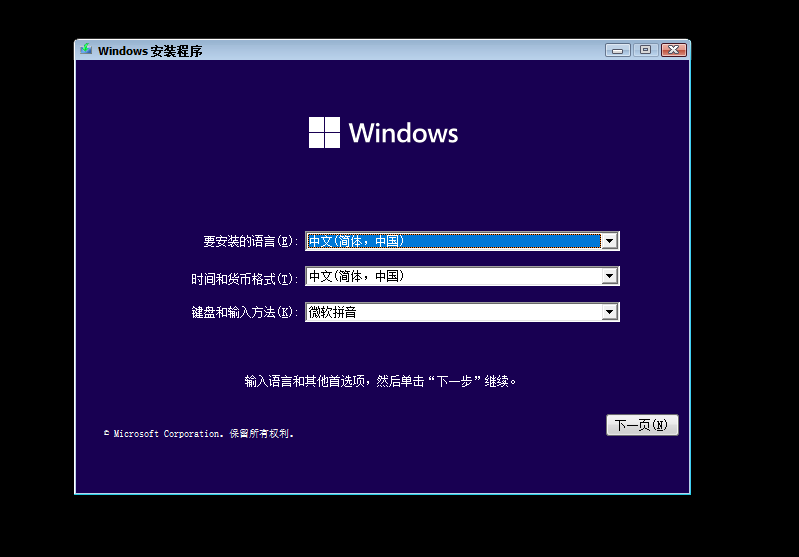Click the 键盘和输入方法(K) label
The width and height of the screenshot is (799, 557).
coord(244,312)
